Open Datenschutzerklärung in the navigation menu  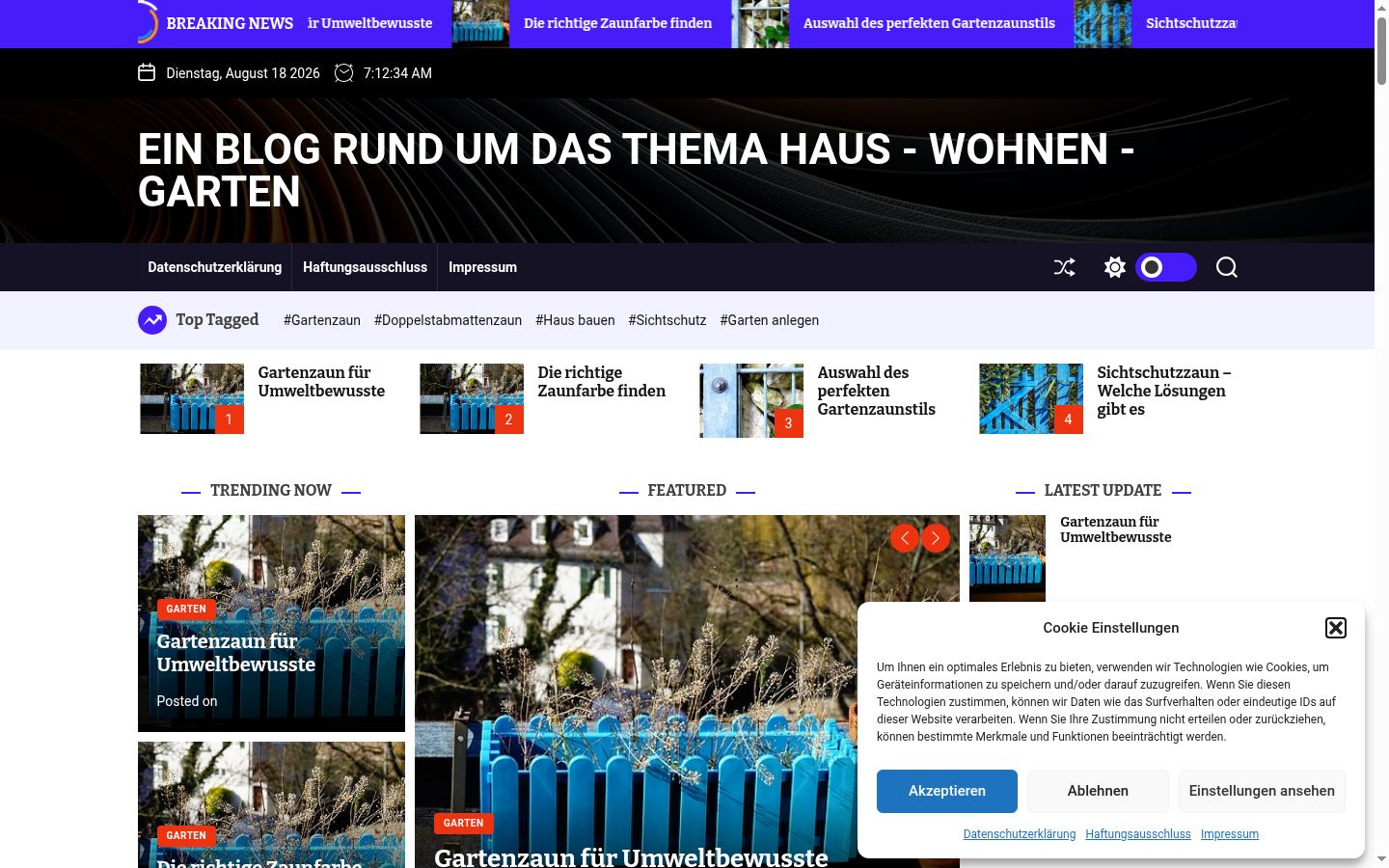tap(215, 267)
